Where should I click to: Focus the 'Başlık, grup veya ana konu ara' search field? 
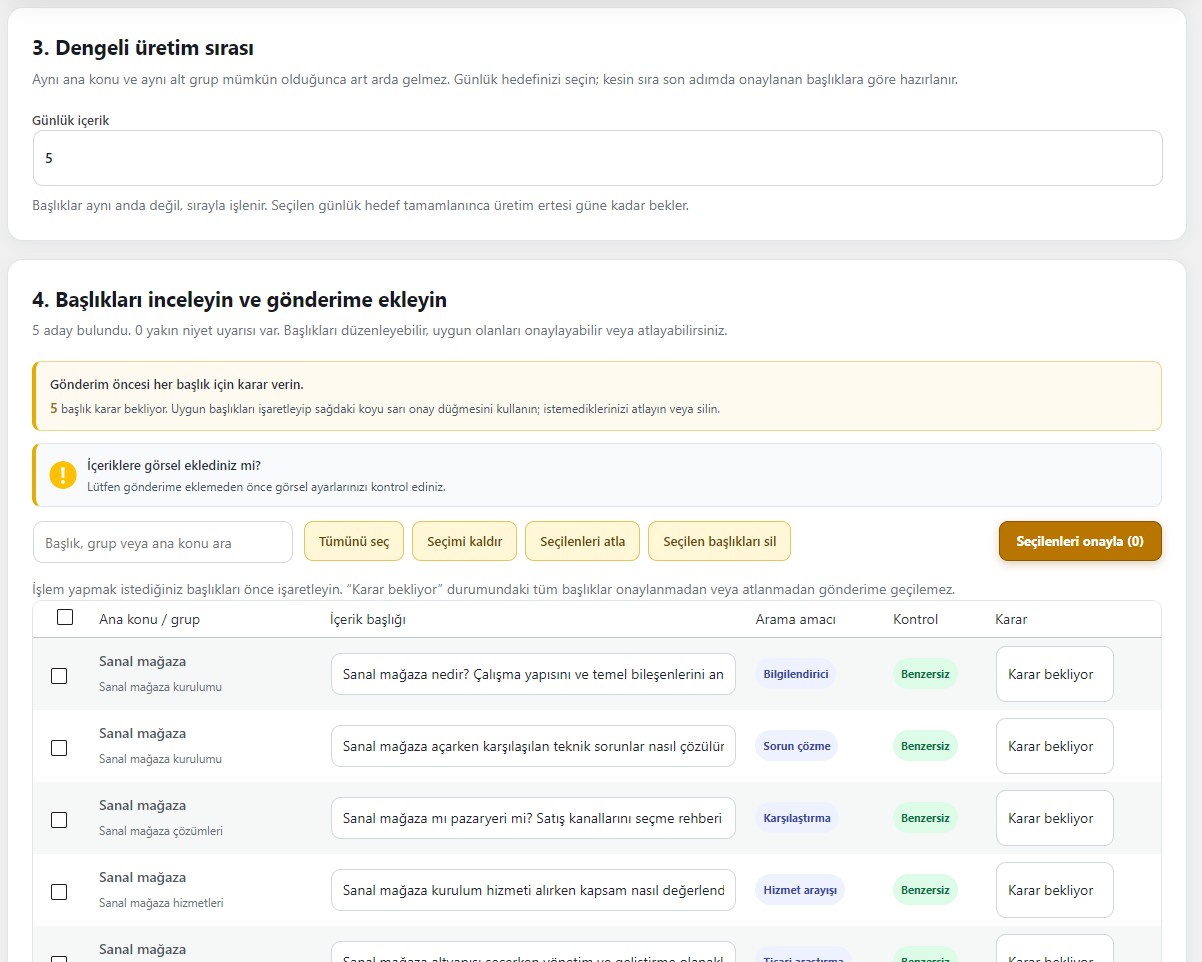pos(163,542)
